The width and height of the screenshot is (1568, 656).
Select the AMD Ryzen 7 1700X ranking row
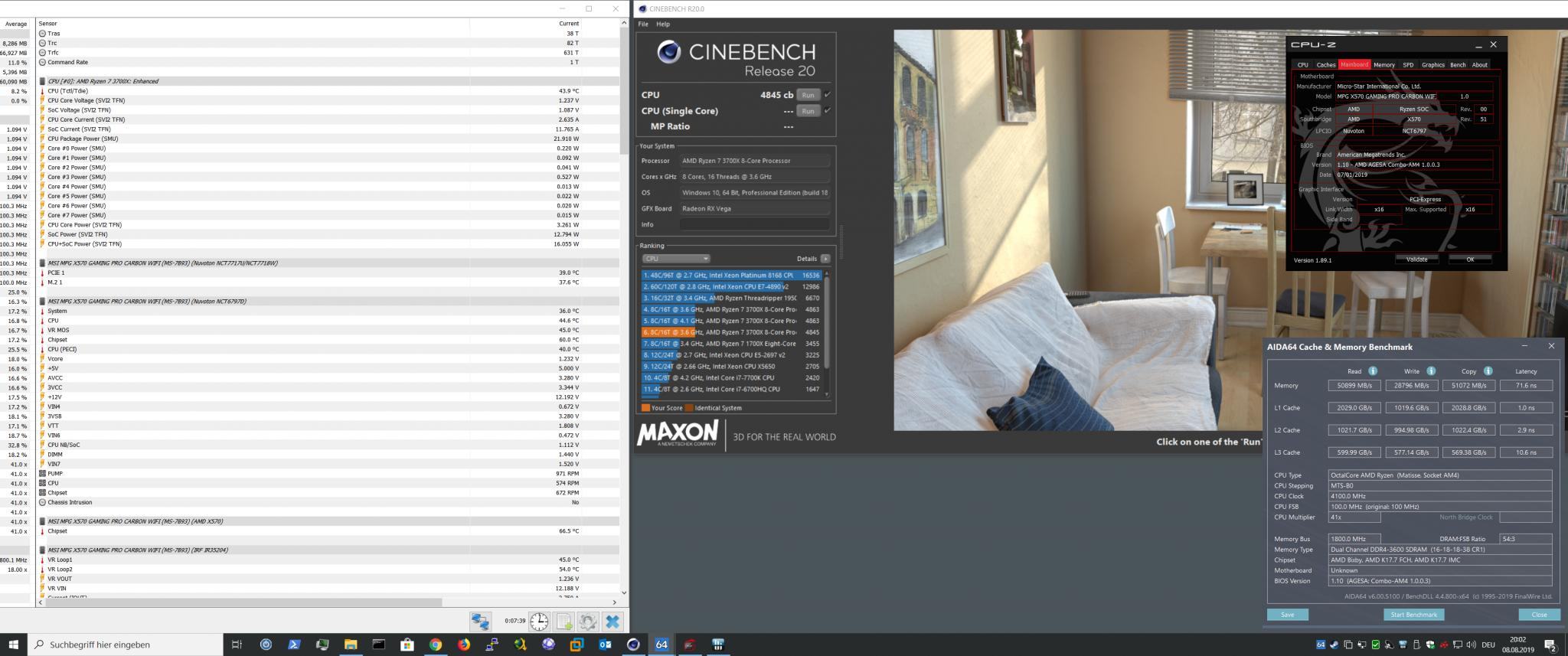click(731, 344)
